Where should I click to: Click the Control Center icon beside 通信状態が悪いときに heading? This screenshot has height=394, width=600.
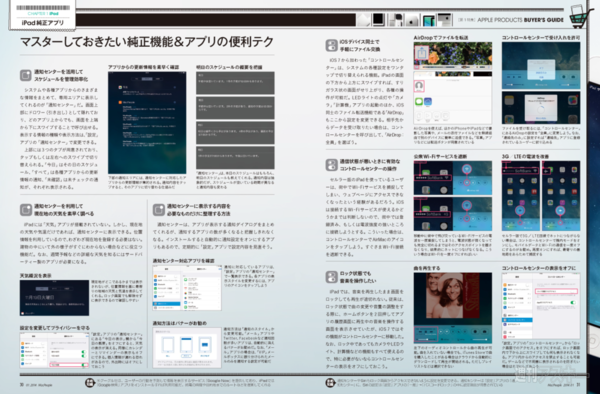pyautogui.click(x=331, y=165)
